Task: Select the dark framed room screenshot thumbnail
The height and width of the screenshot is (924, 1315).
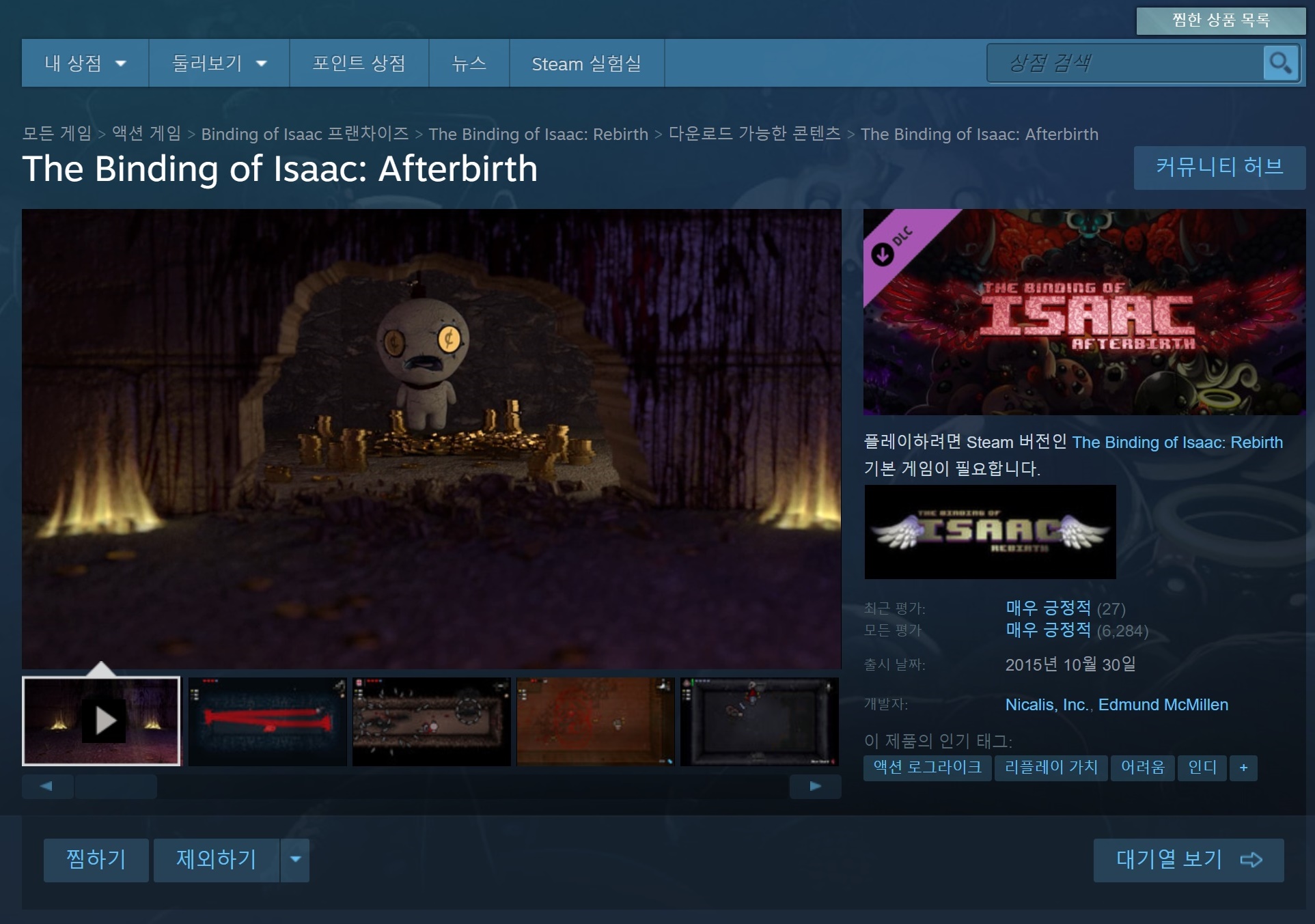Action: [x=760, y=721]
